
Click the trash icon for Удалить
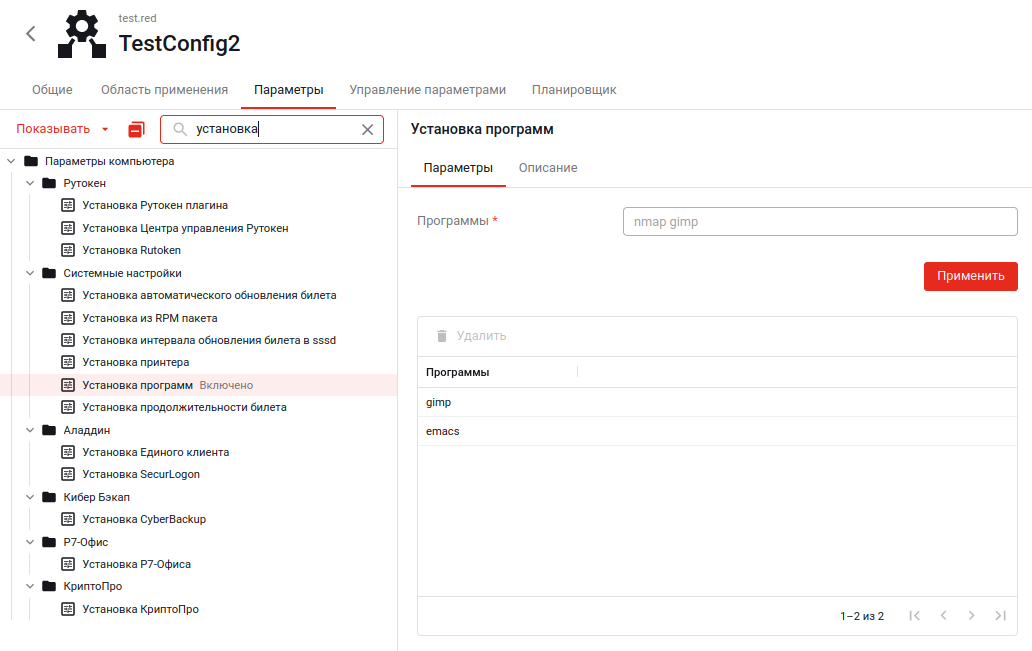(x=442, y=336)
